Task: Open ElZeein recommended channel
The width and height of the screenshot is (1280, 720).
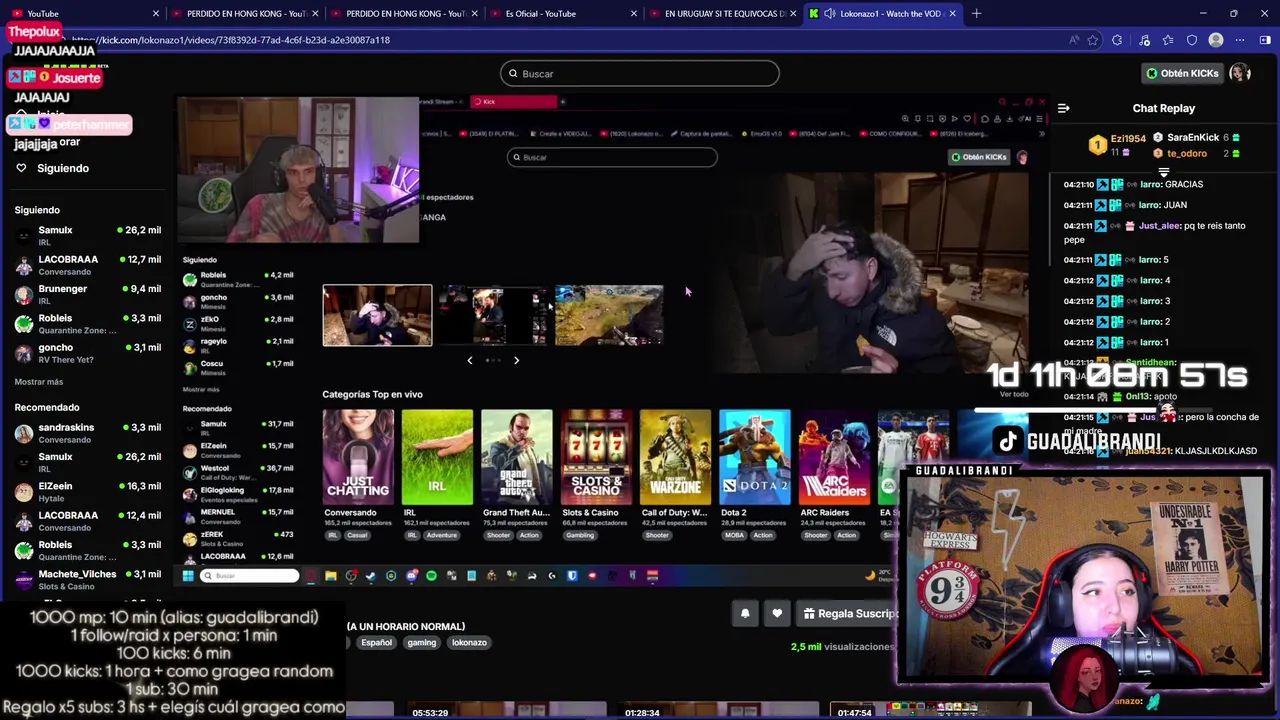Action: point(88,491)
